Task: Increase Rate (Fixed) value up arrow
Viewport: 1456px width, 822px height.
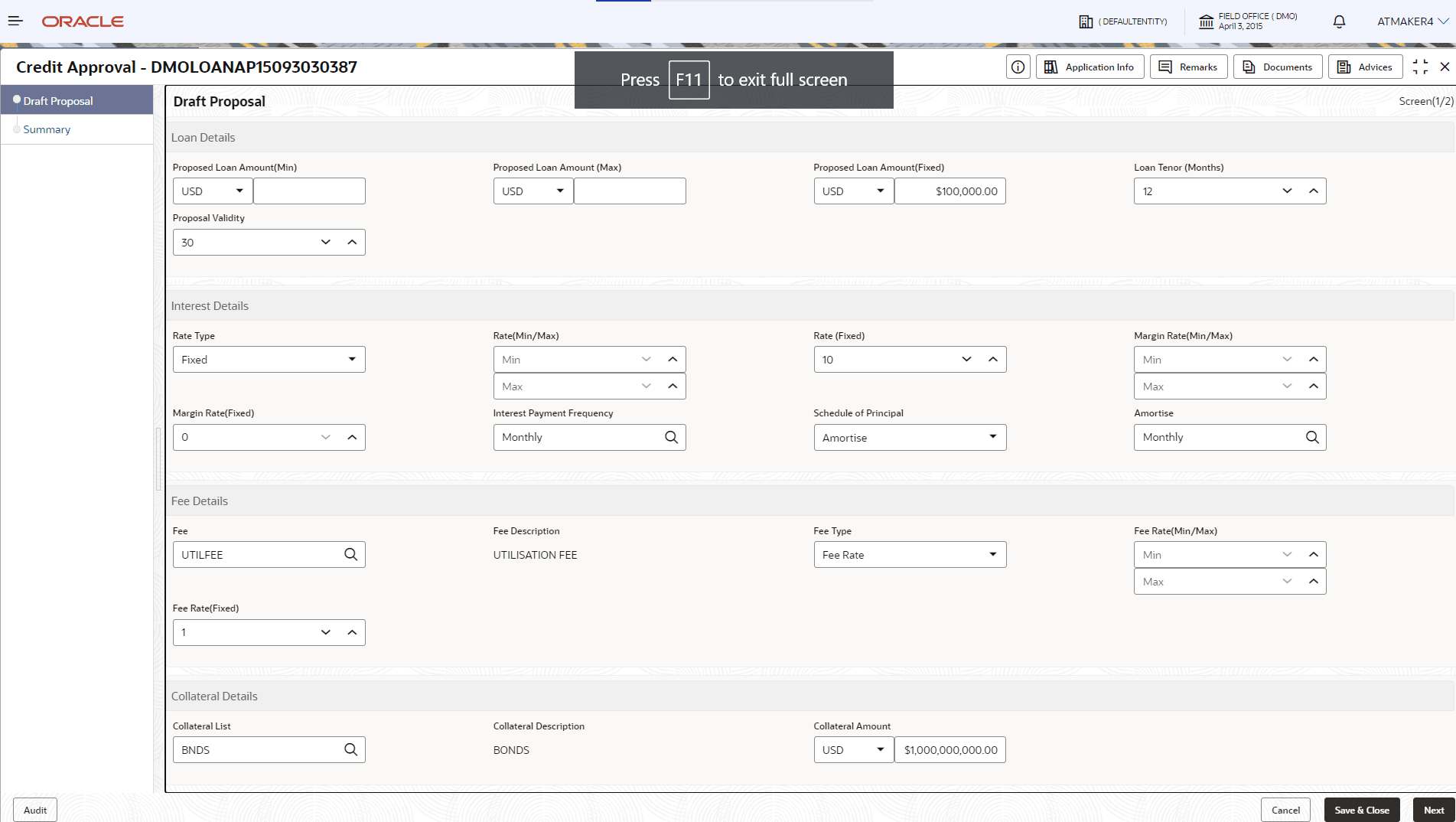Action: coord(993,360)
